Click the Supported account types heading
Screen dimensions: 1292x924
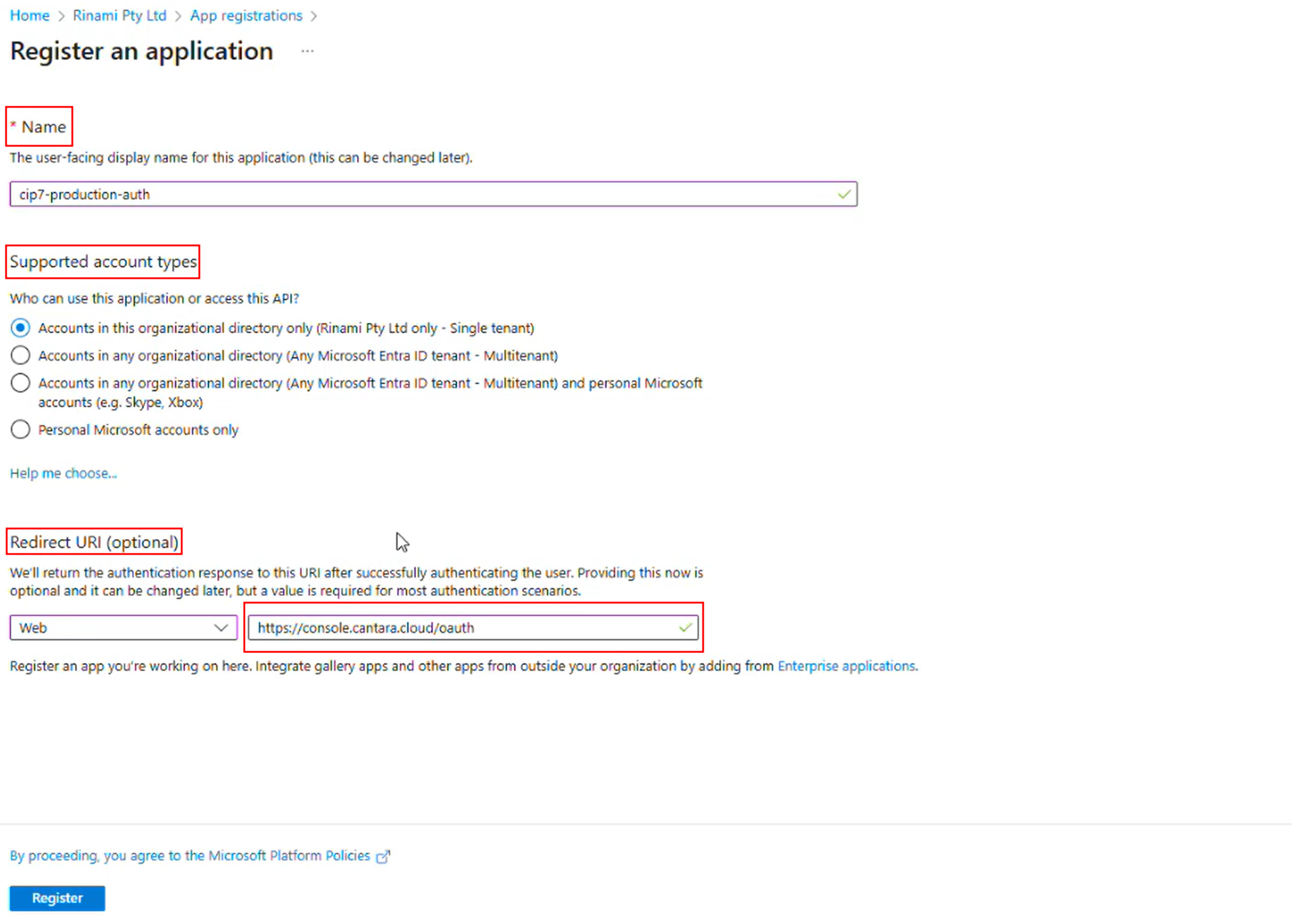click(x=103, y=262)
